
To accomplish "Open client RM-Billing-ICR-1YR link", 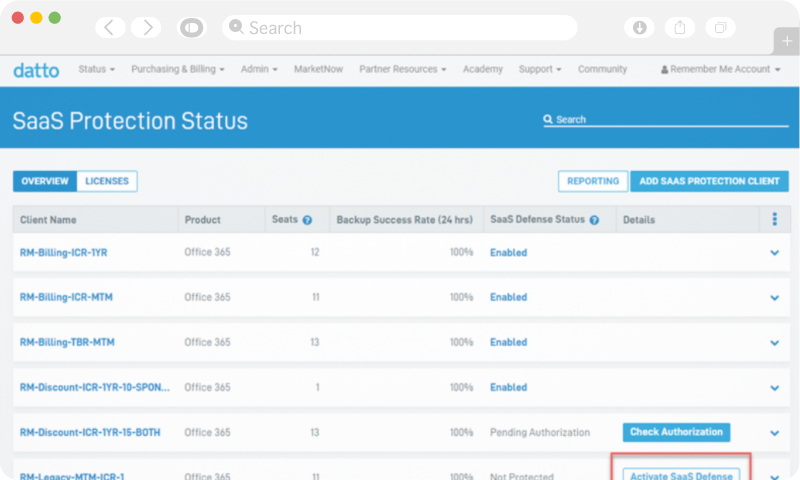I will pyautogui.click(x=63, y=252).
